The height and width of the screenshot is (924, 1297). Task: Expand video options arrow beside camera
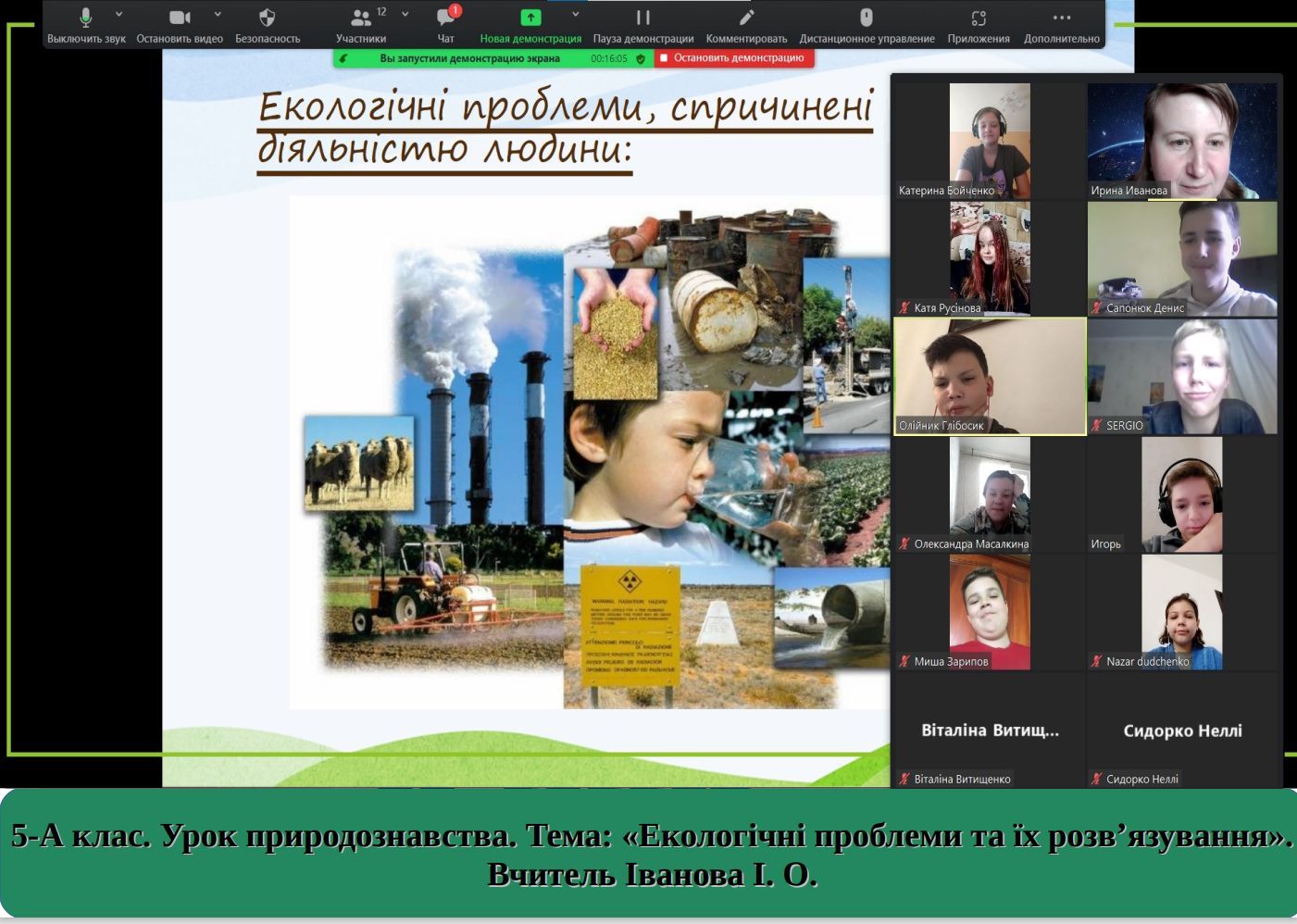[x=218, y=15]
